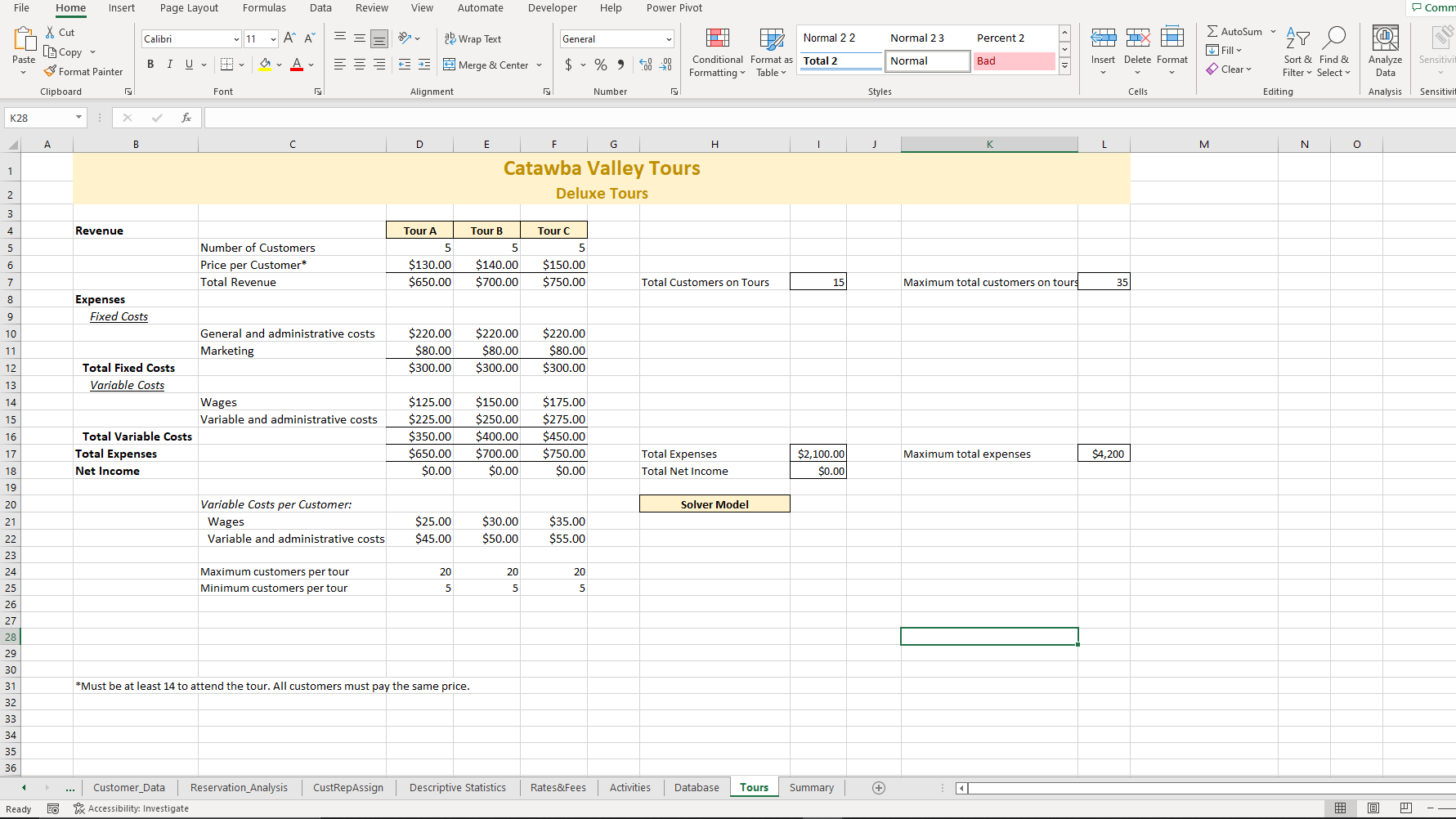Add a new sheet with plus icon
1456x819 pixels.
(879, 787)
